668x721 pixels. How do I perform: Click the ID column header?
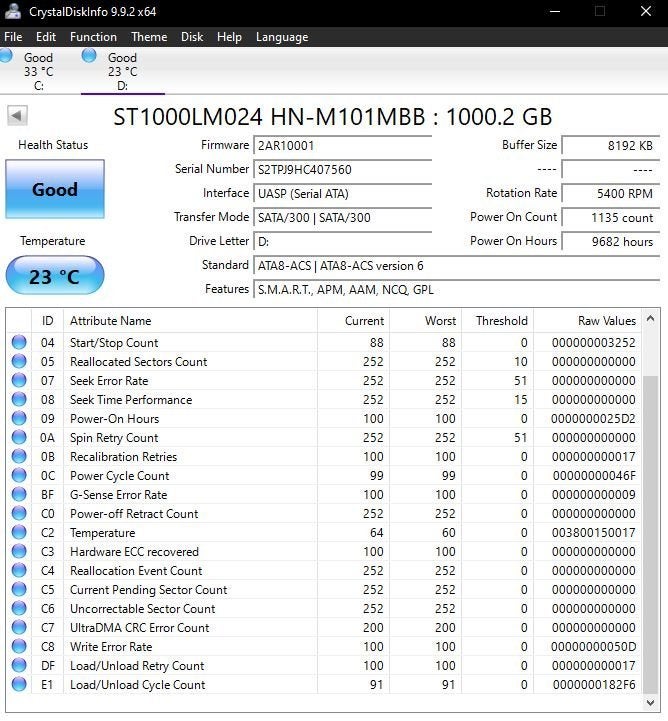(47, 320)
